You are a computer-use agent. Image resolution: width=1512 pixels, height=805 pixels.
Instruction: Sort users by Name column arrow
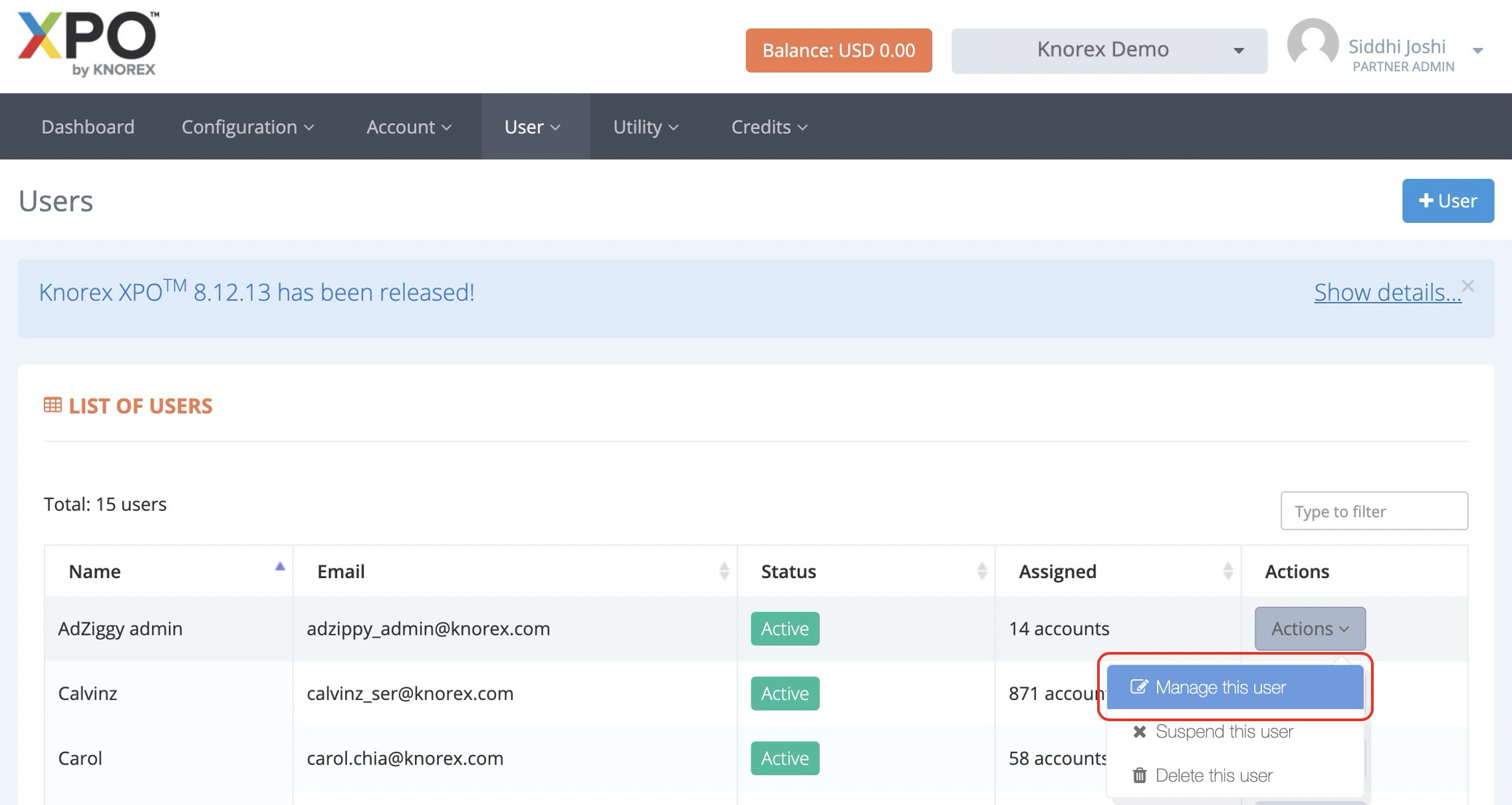(x=280, y=566)
